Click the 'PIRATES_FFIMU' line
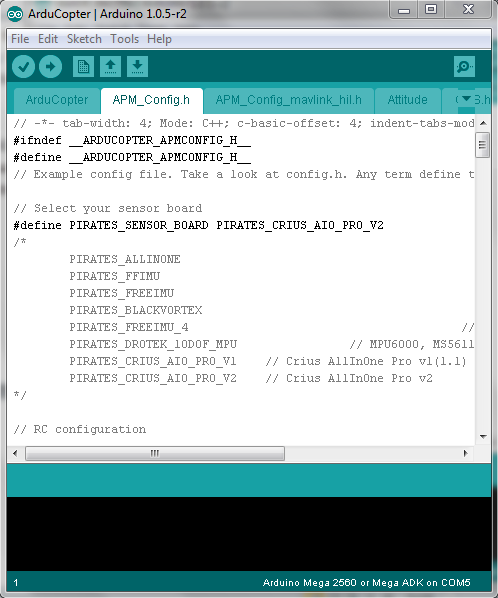Viewport: 498px width, 598px height. 114,276
